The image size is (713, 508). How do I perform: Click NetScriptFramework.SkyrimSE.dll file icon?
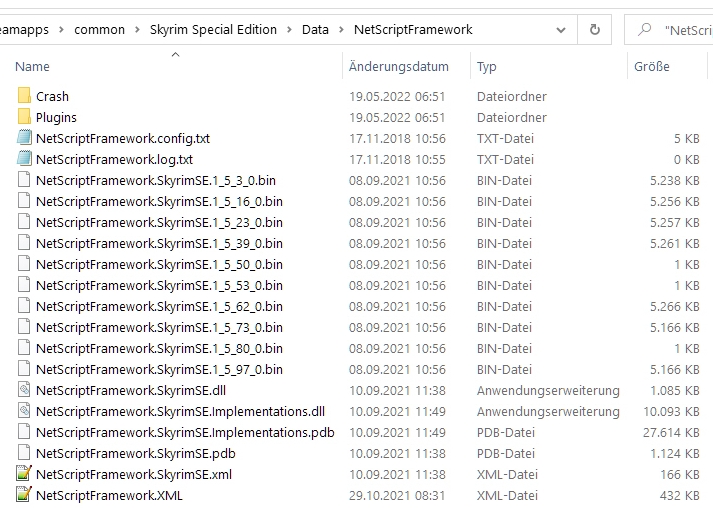pyautogui.click(x=25, y=390)
